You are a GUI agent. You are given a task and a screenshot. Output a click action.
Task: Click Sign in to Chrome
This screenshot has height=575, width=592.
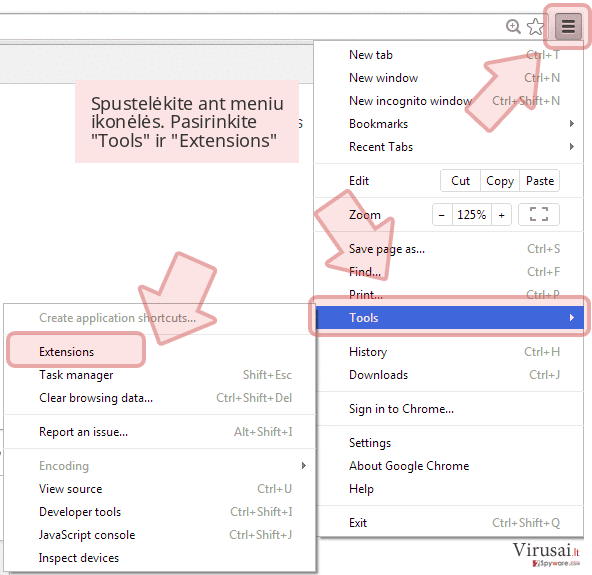[x=401, y=409]
